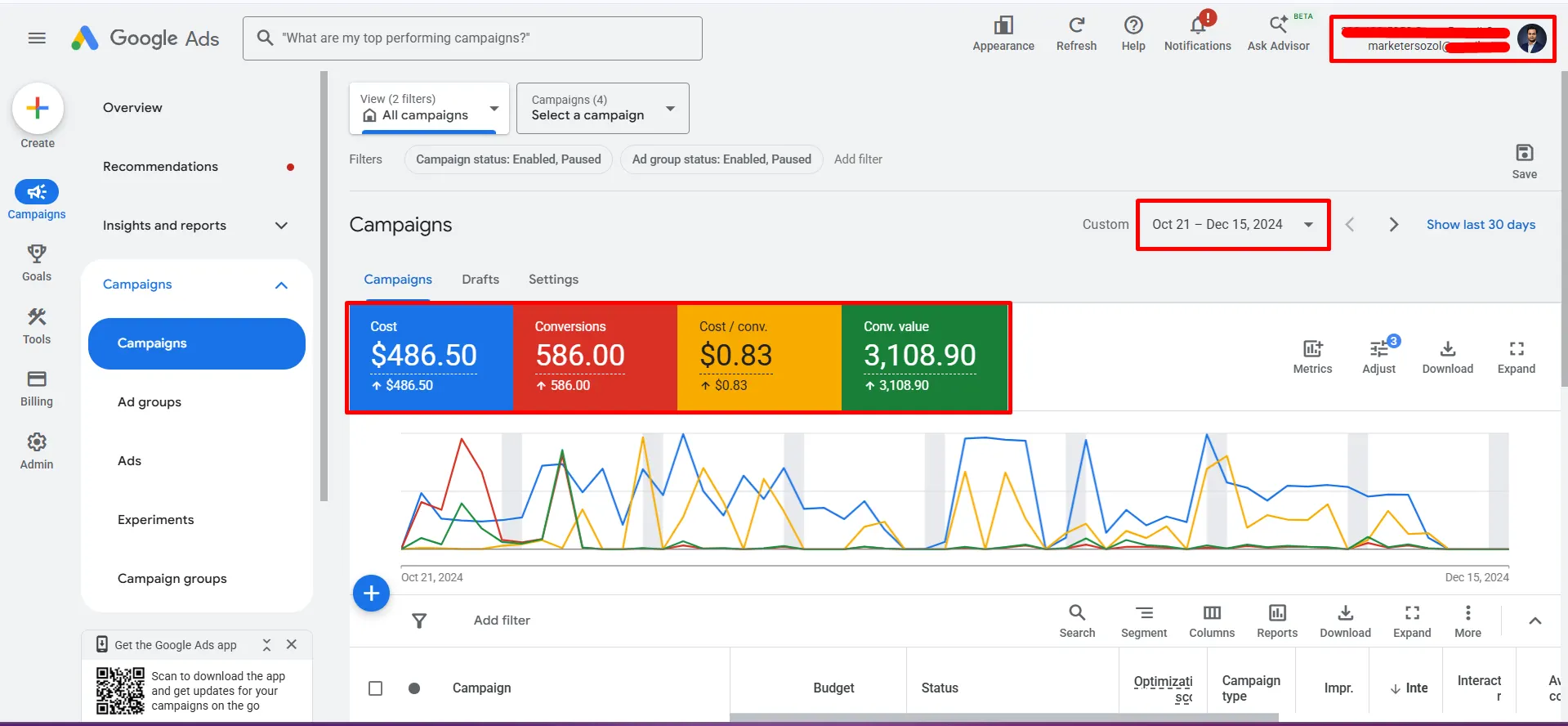This screenshot has height=726, width=1568.
Task: Click Show last 30 days link
Action: (1481, 225)
